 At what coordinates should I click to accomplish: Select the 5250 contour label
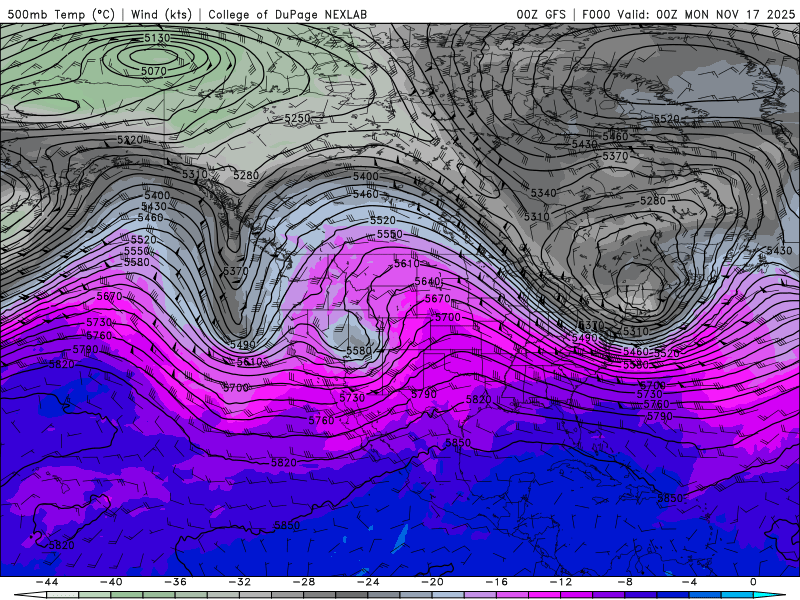[x=297, y=118]
